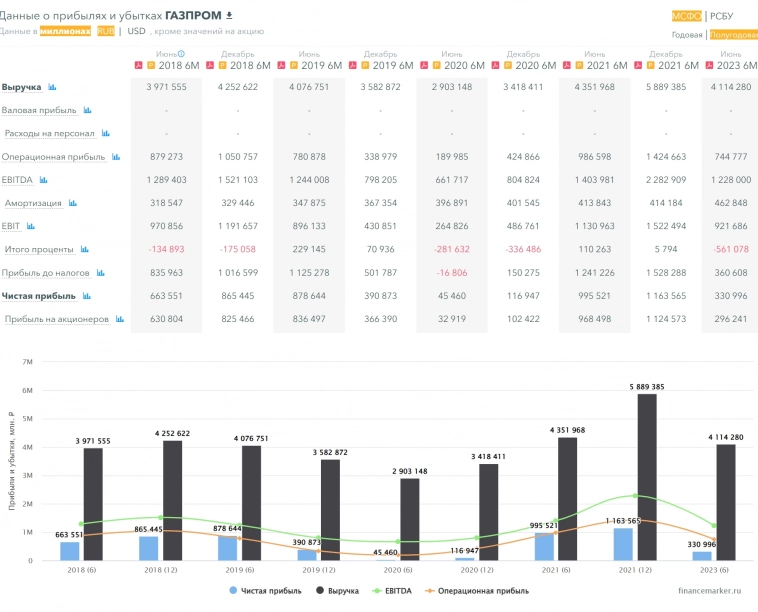The width and height of the screenshot is (758, 612).
Task: Show chart for Операционная прибыль row
Action: (x=115, y=157)
